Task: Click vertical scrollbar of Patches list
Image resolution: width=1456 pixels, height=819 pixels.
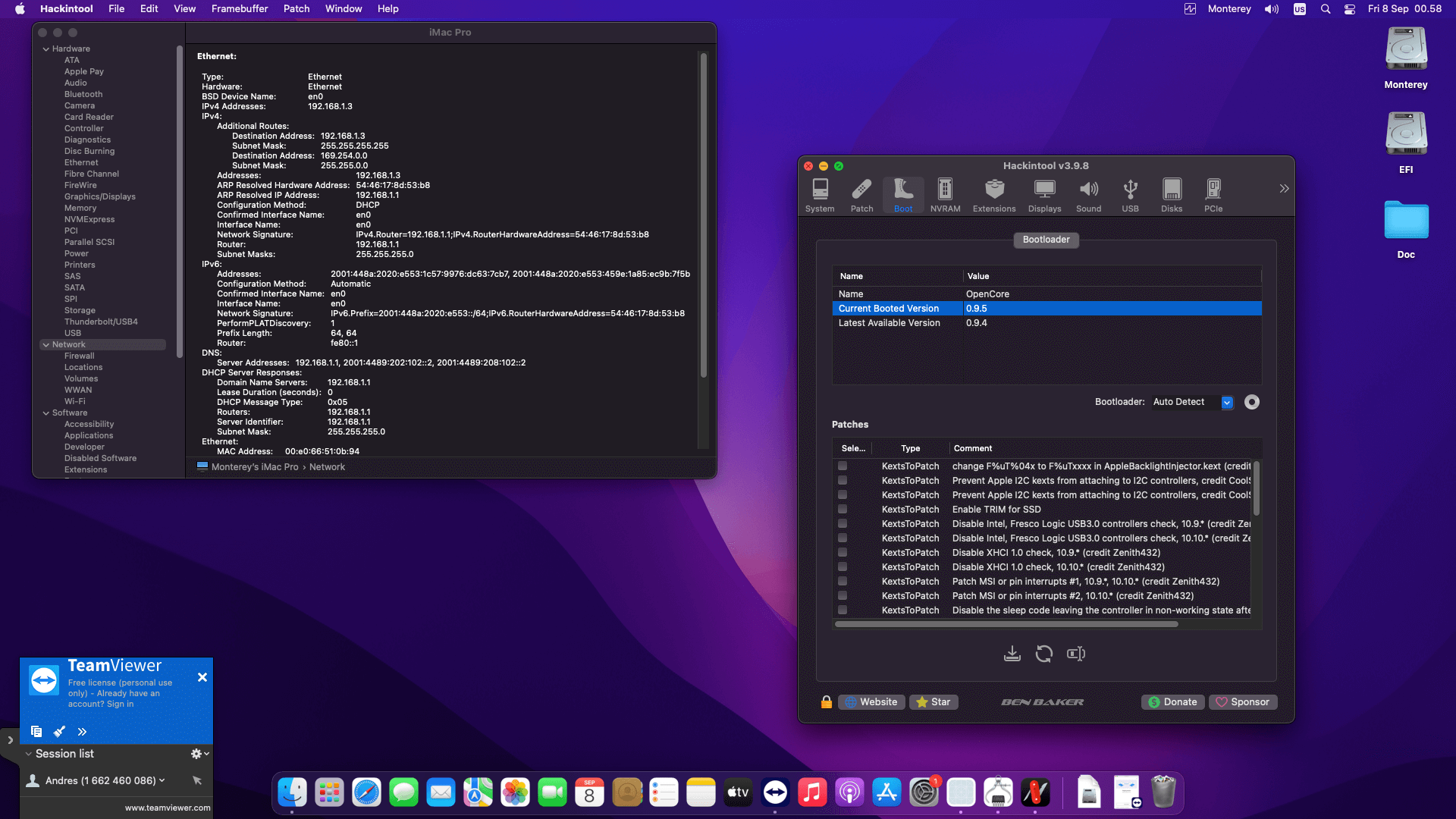Action: point(1256,488)
